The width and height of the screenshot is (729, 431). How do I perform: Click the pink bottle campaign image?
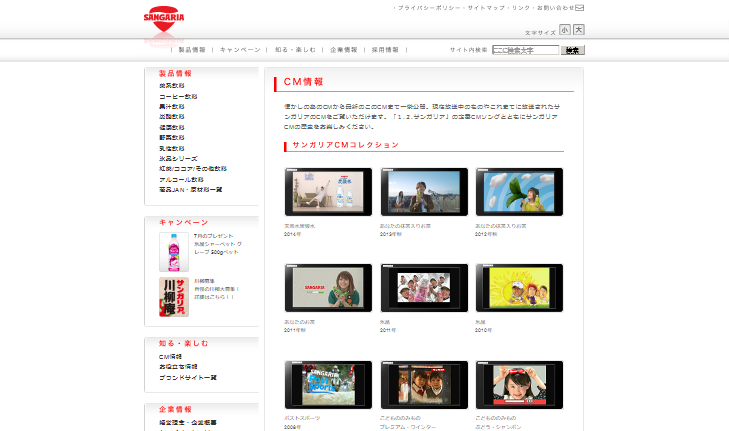pos(174,252)
